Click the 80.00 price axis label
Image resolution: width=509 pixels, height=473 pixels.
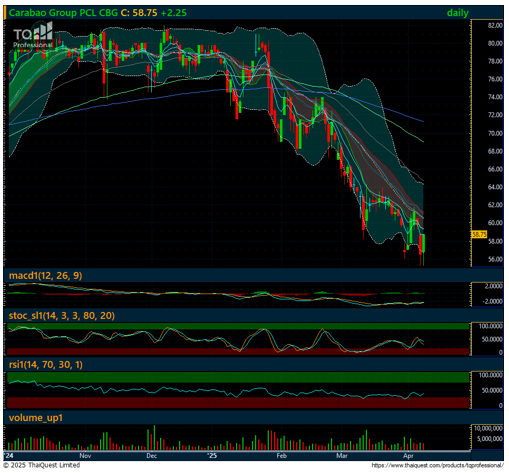pos(495,43)
